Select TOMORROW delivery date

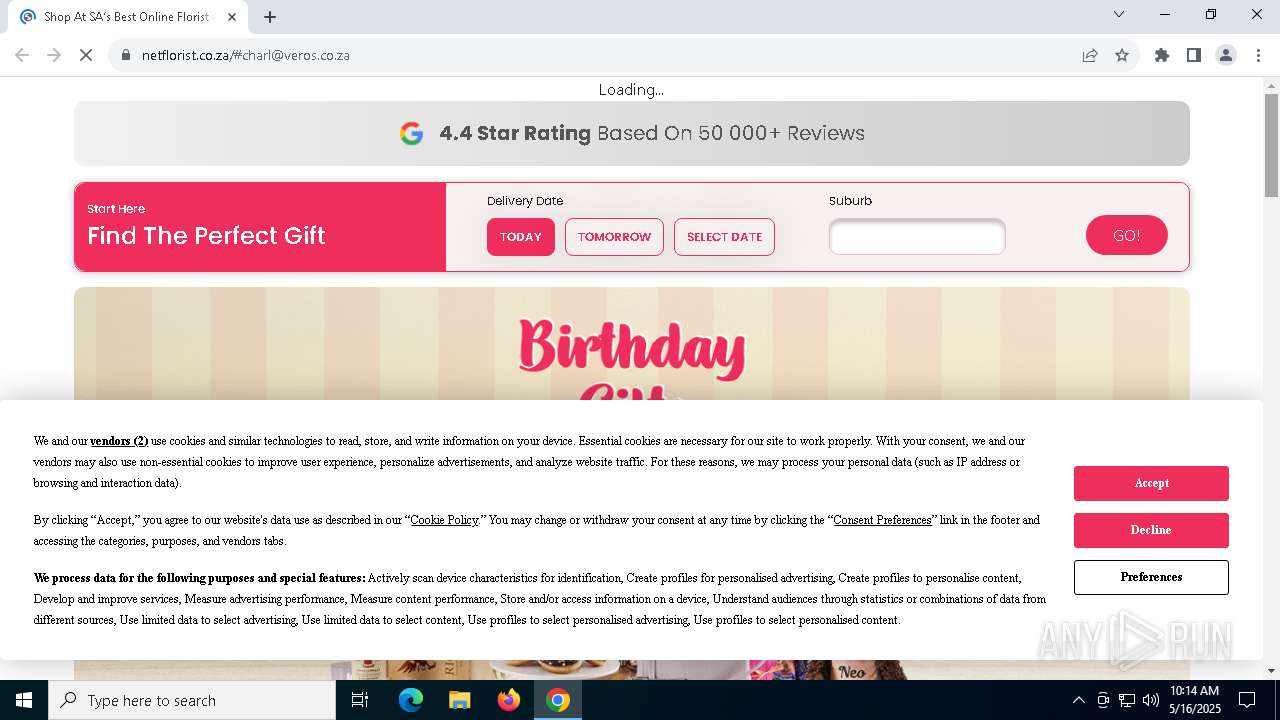[614, 237]
